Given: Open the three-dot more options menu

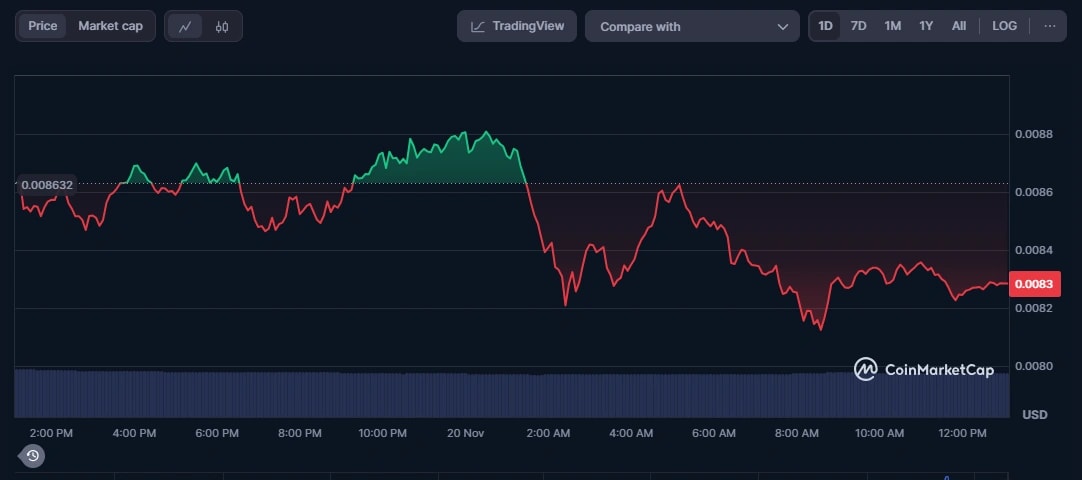Looking at the screenshot, I should pos(1049,26).
